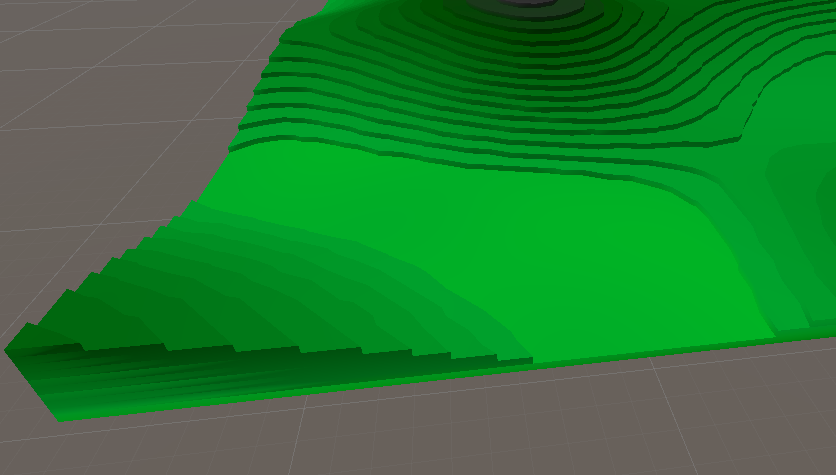Click the leftmost pointed corner of the terrain
836x475 pixels.
coord(7,350)
